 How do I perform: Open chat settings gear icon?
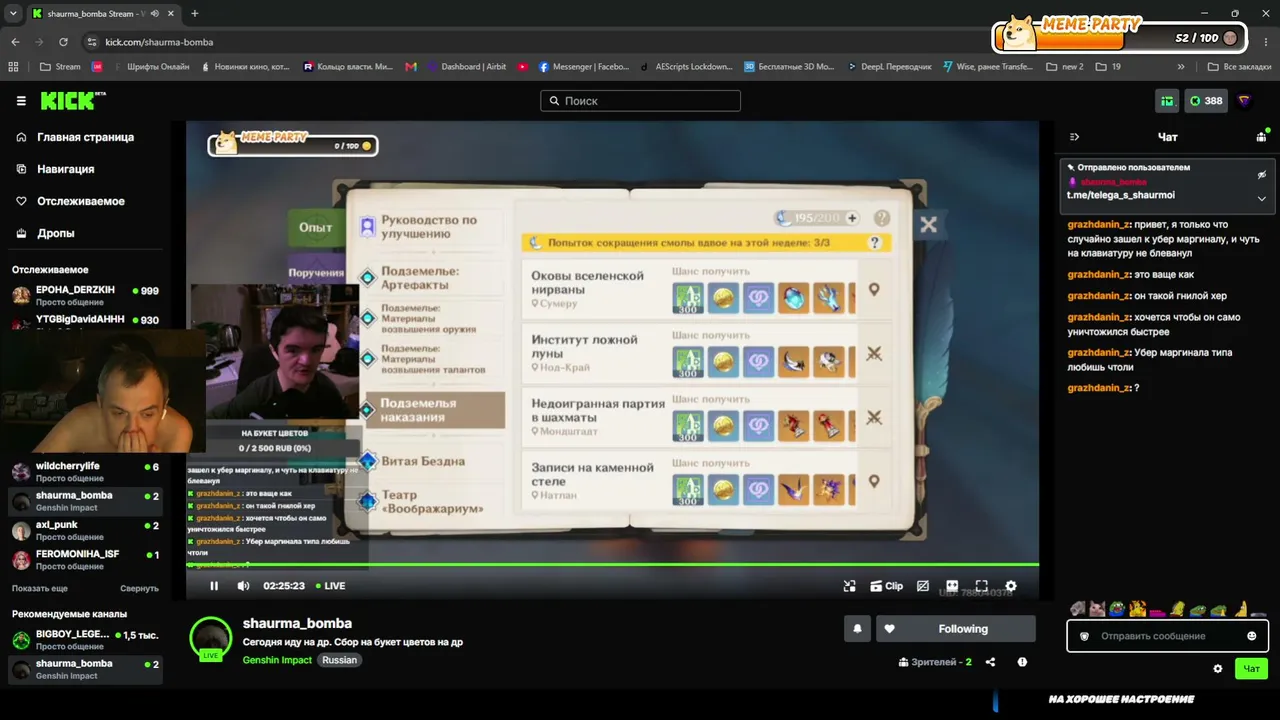click(x=1217, y=669)
